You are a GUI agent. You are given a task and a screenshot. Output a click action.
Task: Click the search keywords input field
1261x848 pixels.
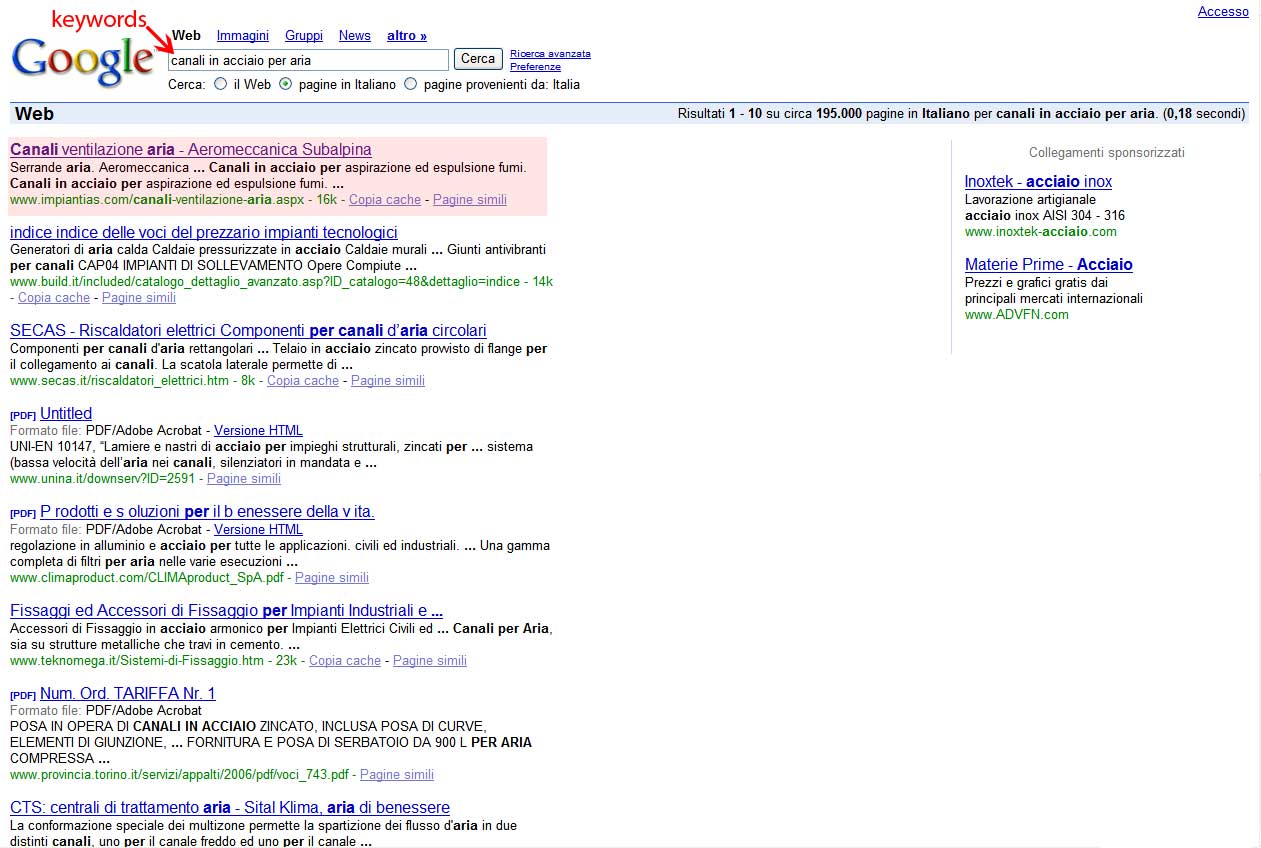pyautogui.click(x=308, y=61)
